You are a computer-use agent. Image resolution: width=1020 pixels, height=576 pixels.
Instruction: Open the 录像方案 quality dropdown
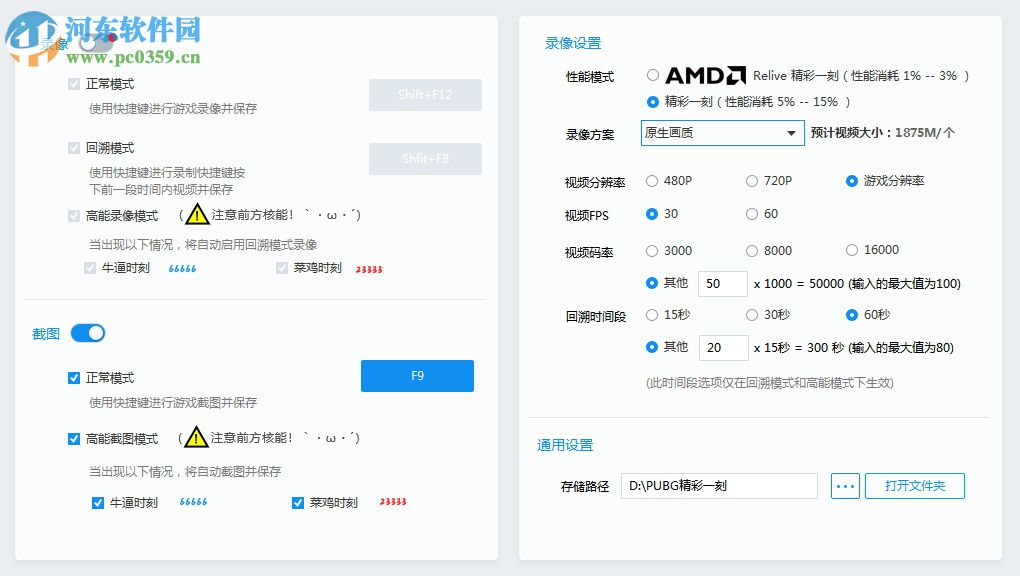[x=722, y=132]
